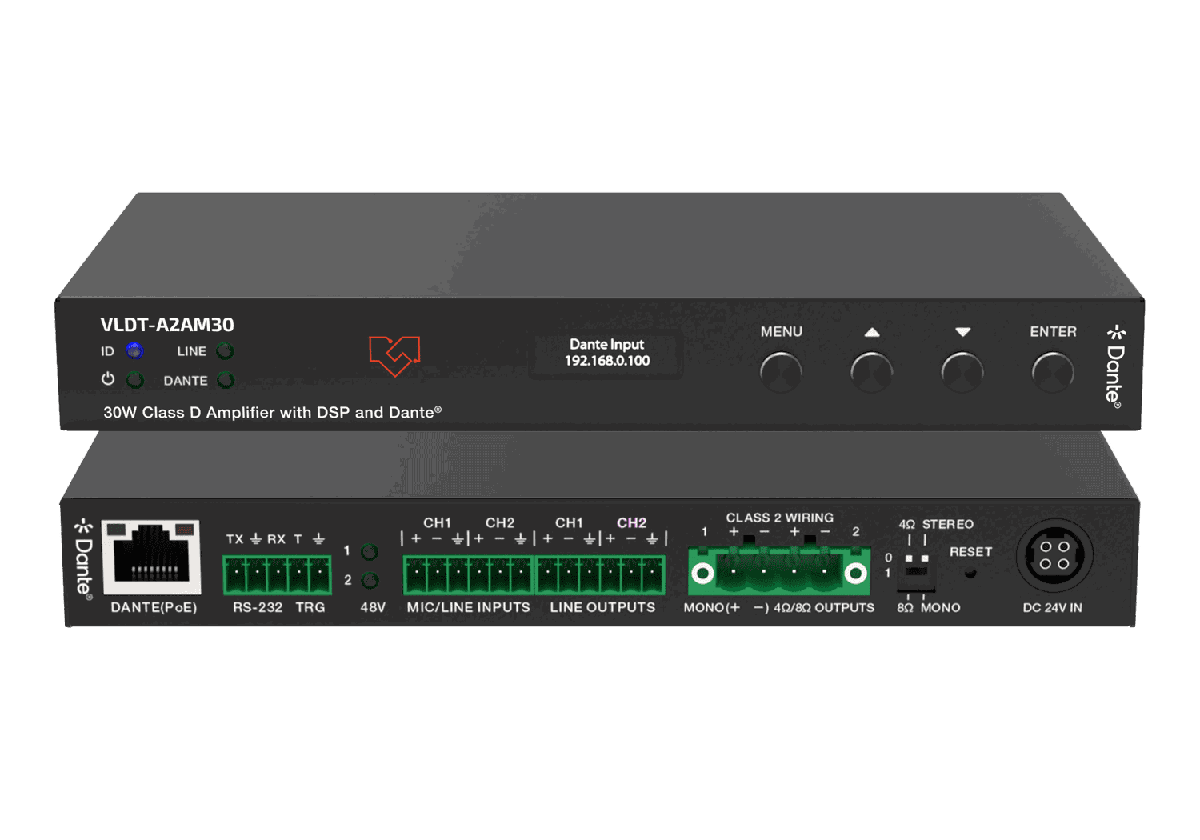Screen dimensions: 1200x840
Task: Click the MIC/LINE INPUTS green terminal block
Action: click(x=469, y=576)
